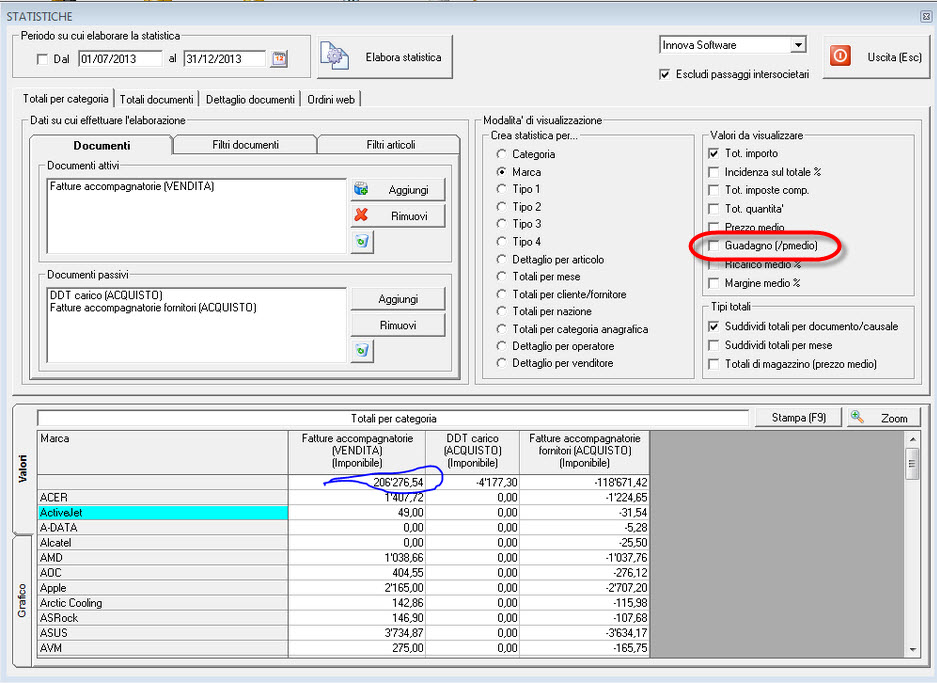Image resolution: width=937 pixels, height=683 pixels.
Task: Click Aggiungi in Documenti attivi section
Action: pyautogui.click(x=397, y=189)
